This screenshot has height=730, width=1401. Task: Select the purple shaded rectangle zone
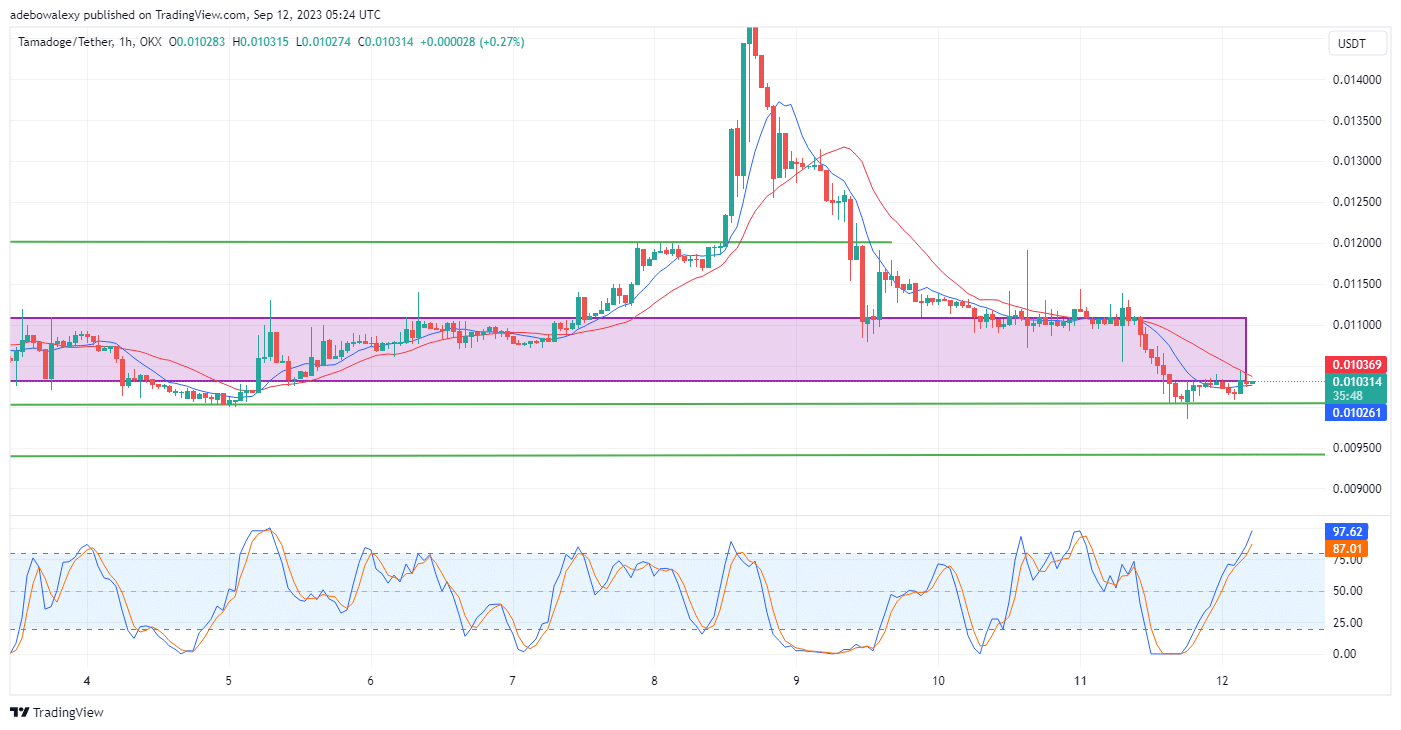[628, 349]
